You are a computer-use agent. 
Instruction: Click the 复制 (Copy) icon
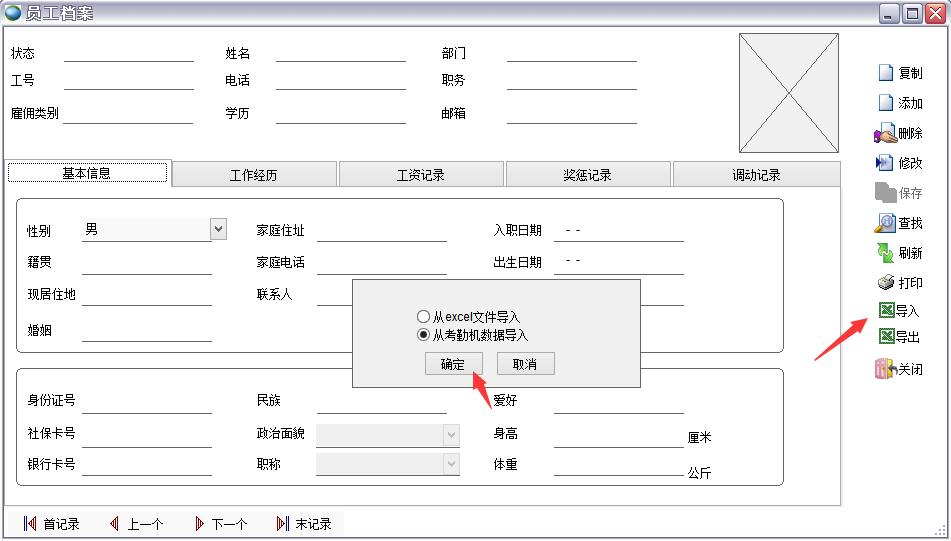(x=885, y=73)
